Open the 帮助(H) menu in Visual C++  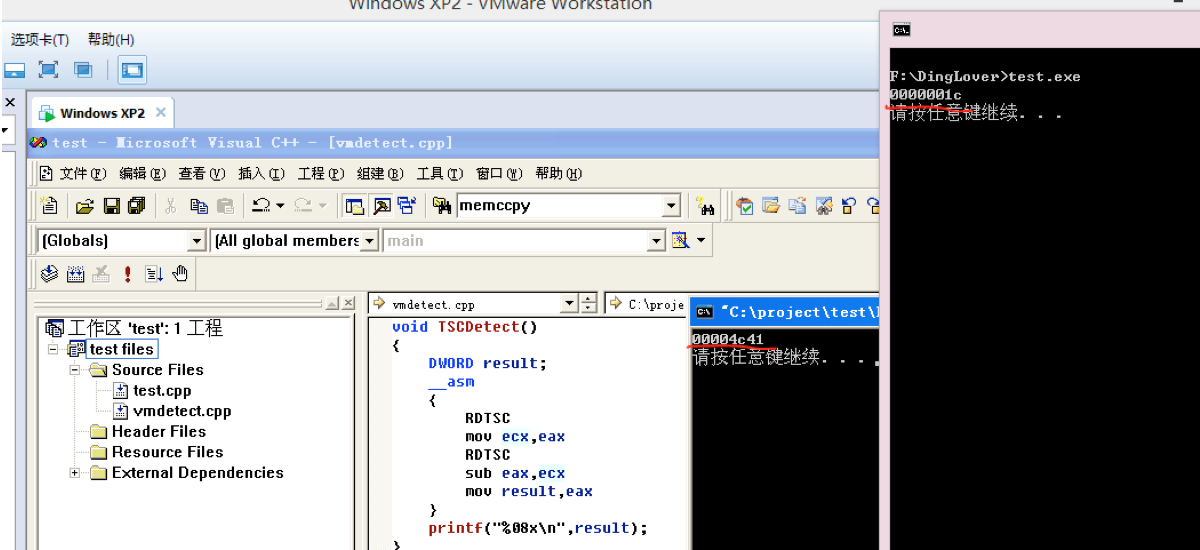pyautogui.click(x=559, y=173)
